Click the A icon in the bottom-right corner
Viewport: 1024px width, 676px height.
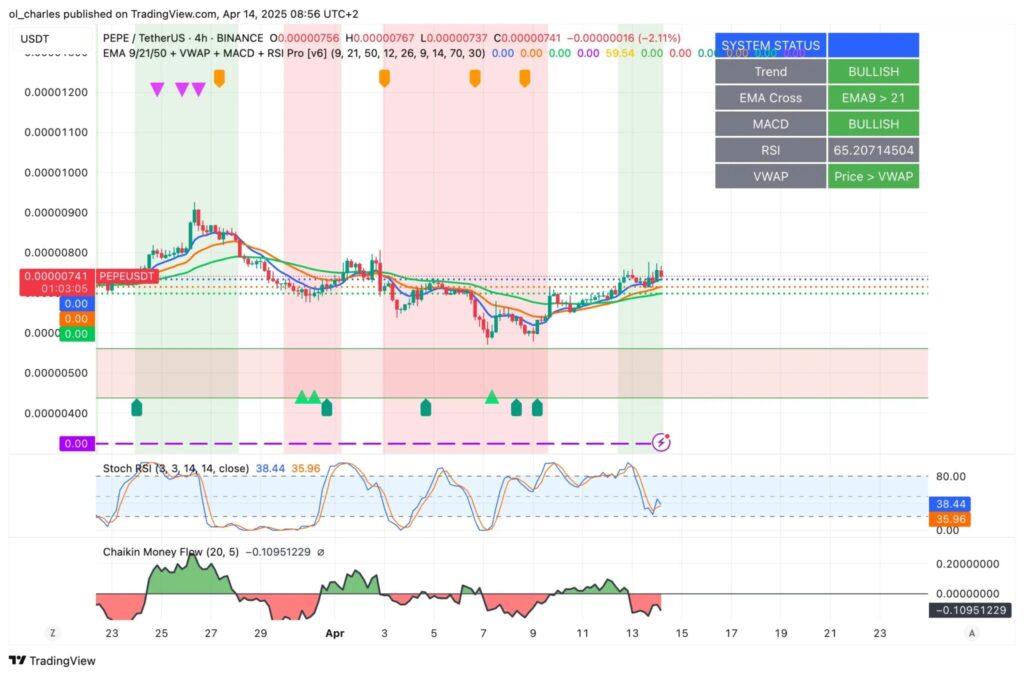pyautogui.click(x=971, y=632)
